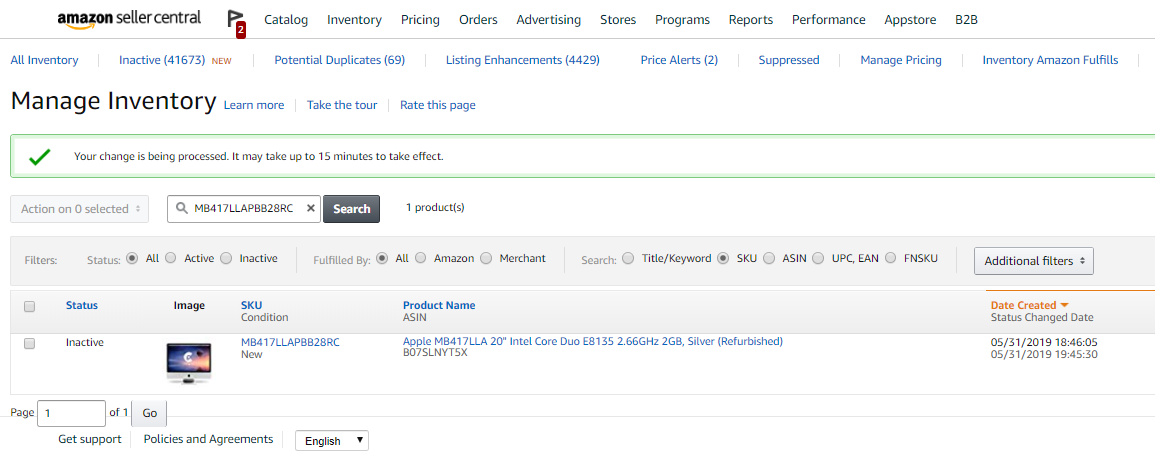Open Policies and Agreements link
Image resolution: width=1155 pixels, height=475 pixels.
pos(208,439)
